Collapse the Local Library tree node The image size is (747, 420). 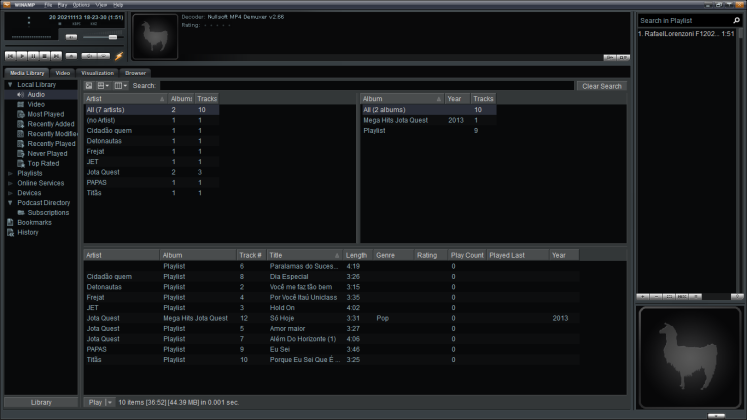coord(10,84)
